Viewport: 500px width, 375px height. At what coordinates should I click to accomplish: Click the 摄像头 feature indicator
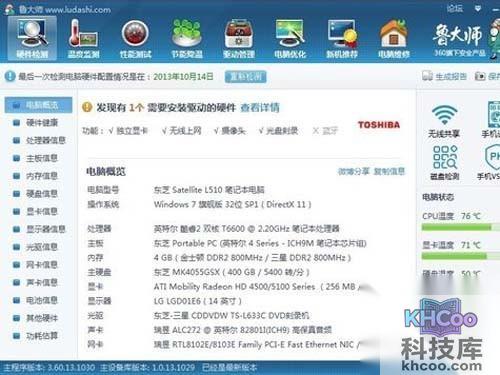(x=230, y=131)
